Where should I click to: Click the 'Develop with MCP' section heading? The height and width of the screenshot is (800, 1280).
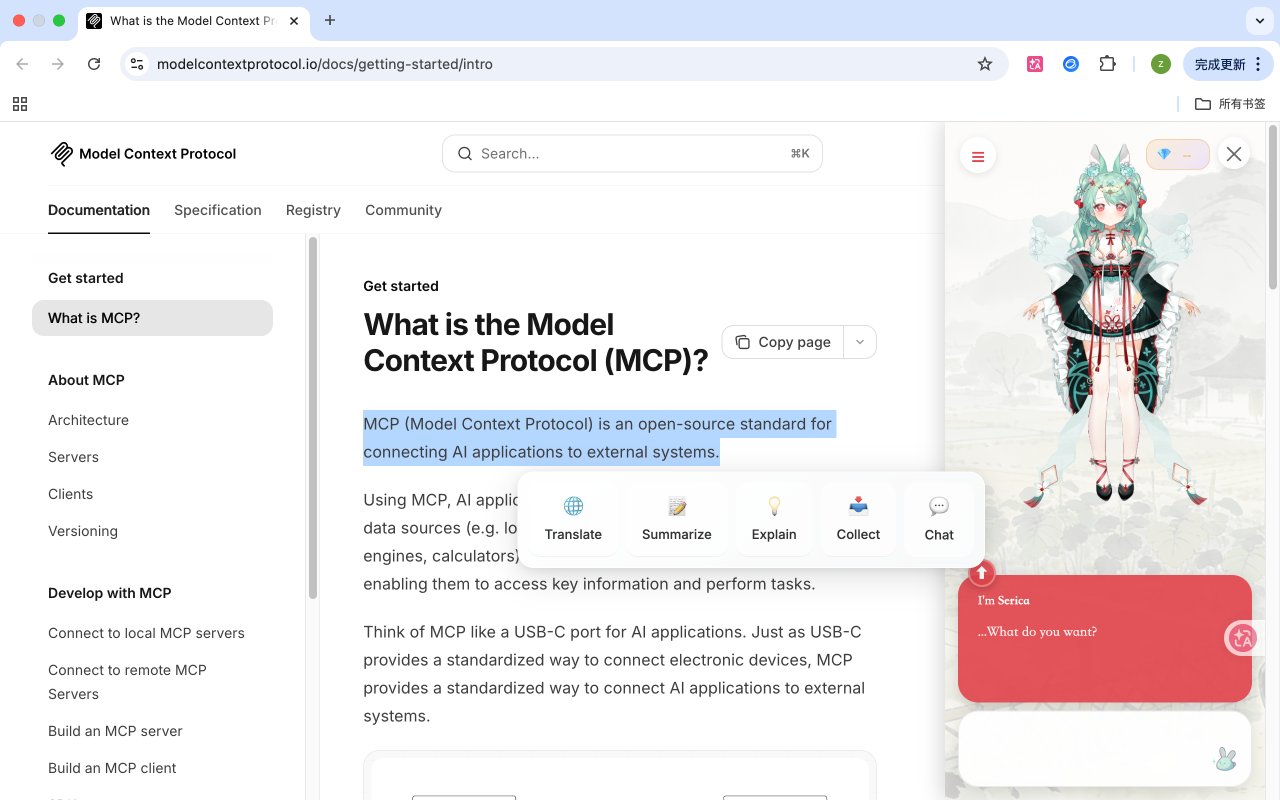110,593
